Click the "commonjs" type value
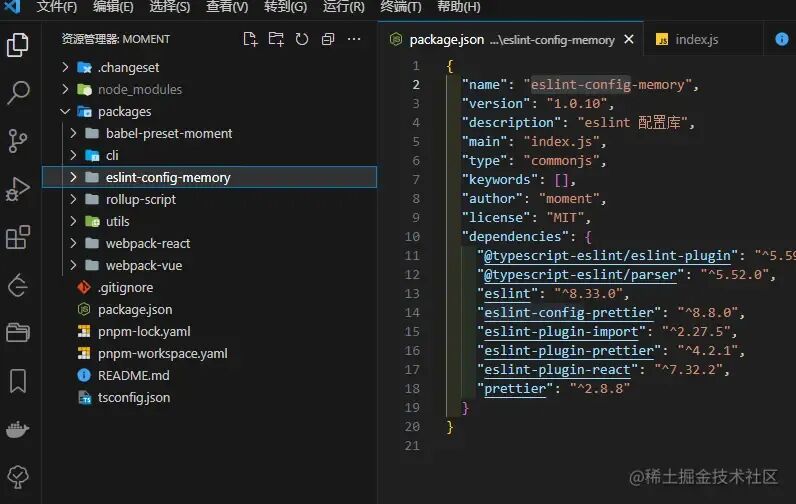The height and width of the screenshot is (504, 796). [x=561, y=160]
